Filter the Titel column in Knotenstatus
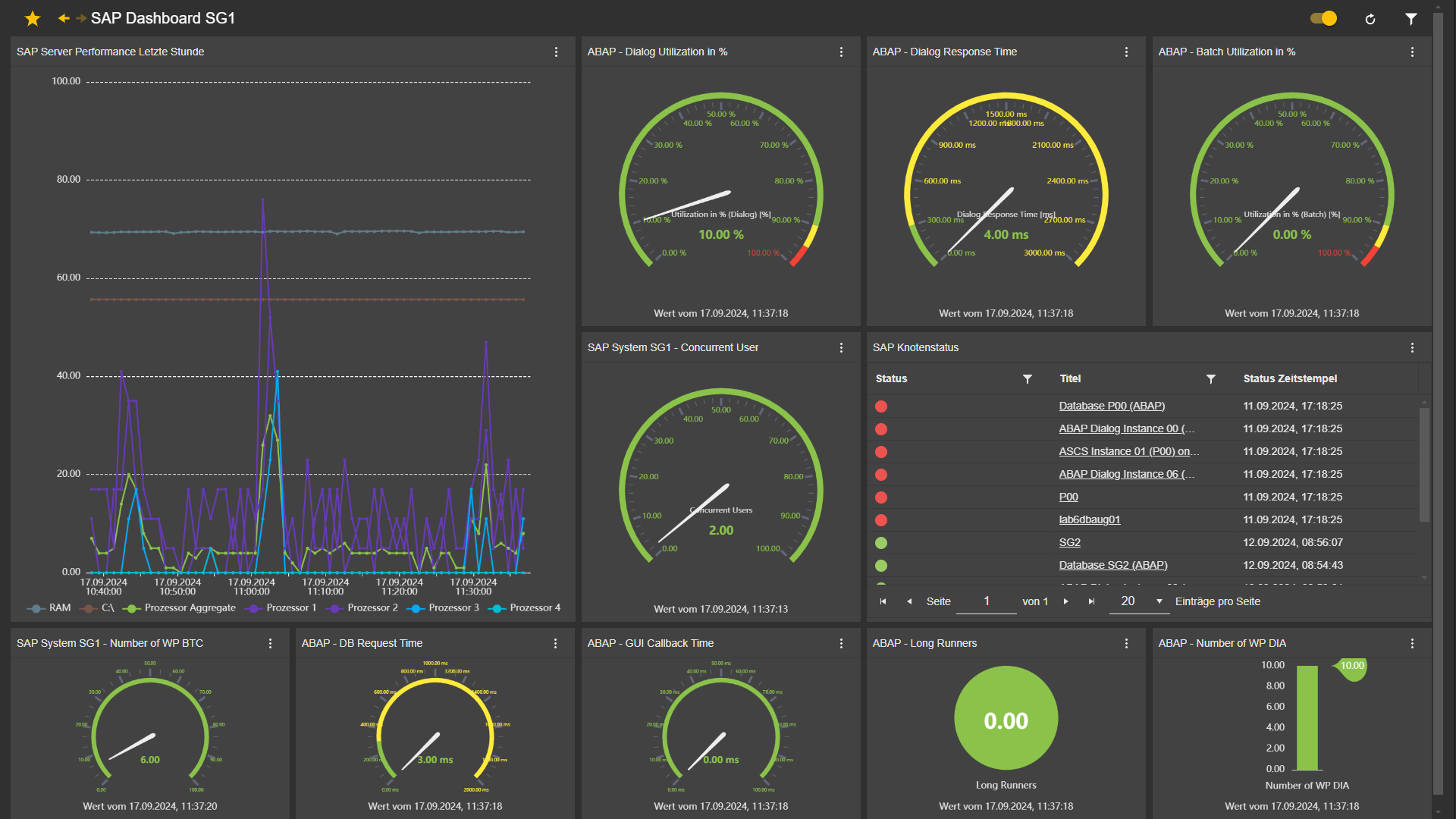 coord(1210,379)
